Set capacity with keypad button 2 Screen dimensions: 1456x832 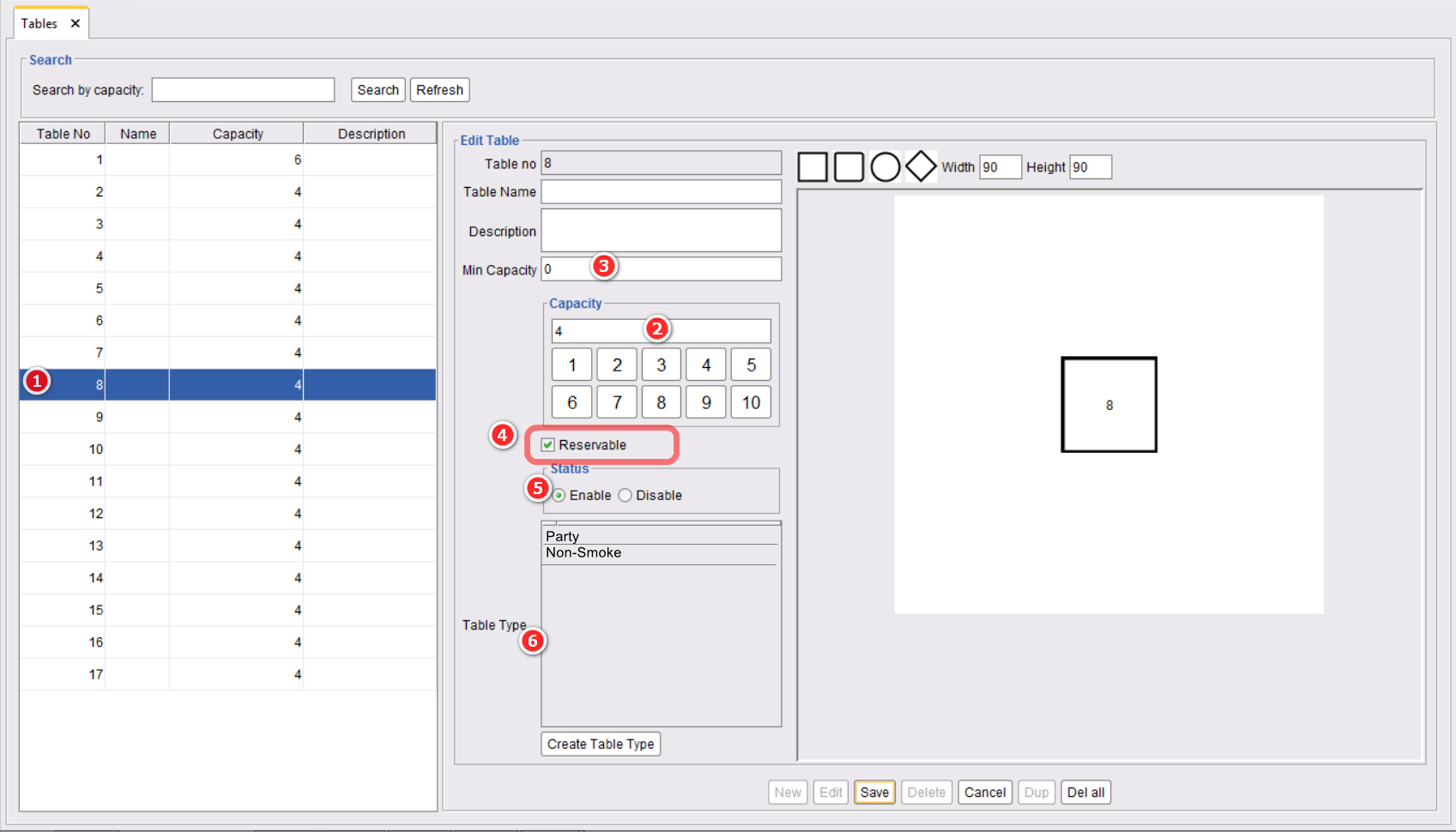617,365
